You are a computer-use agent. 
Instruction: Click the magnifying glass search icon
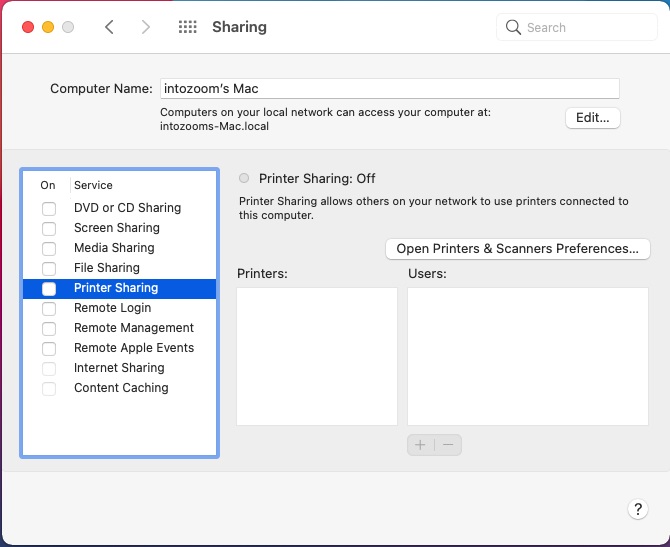[x=514, y=27]
